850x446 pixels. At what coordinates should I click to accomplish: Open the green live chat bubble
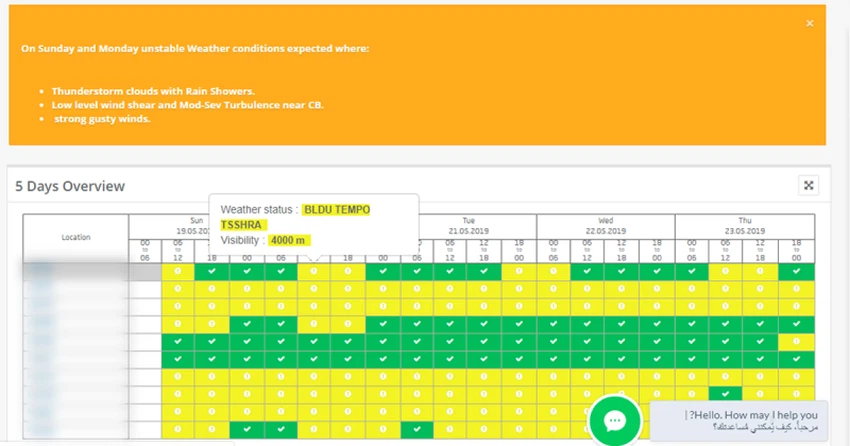pos(614,421)
